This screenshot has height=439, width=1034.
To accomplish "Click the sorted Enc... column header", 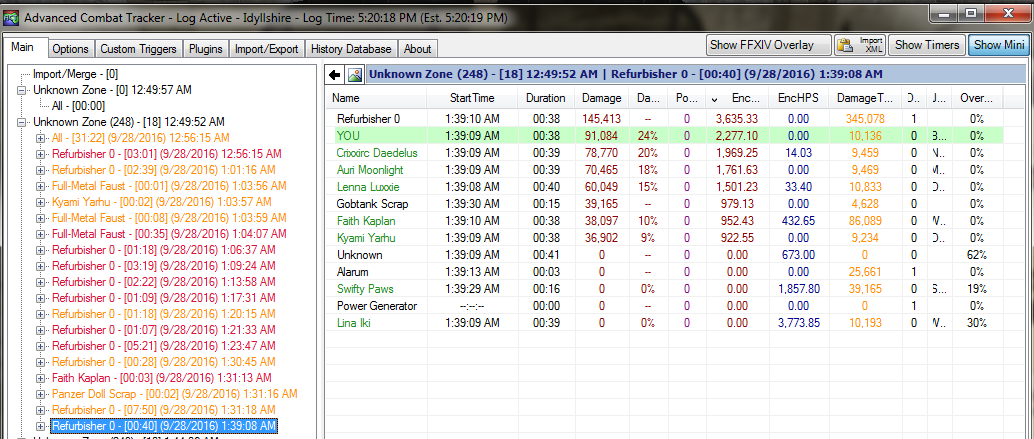I will (x=737, y=98).
